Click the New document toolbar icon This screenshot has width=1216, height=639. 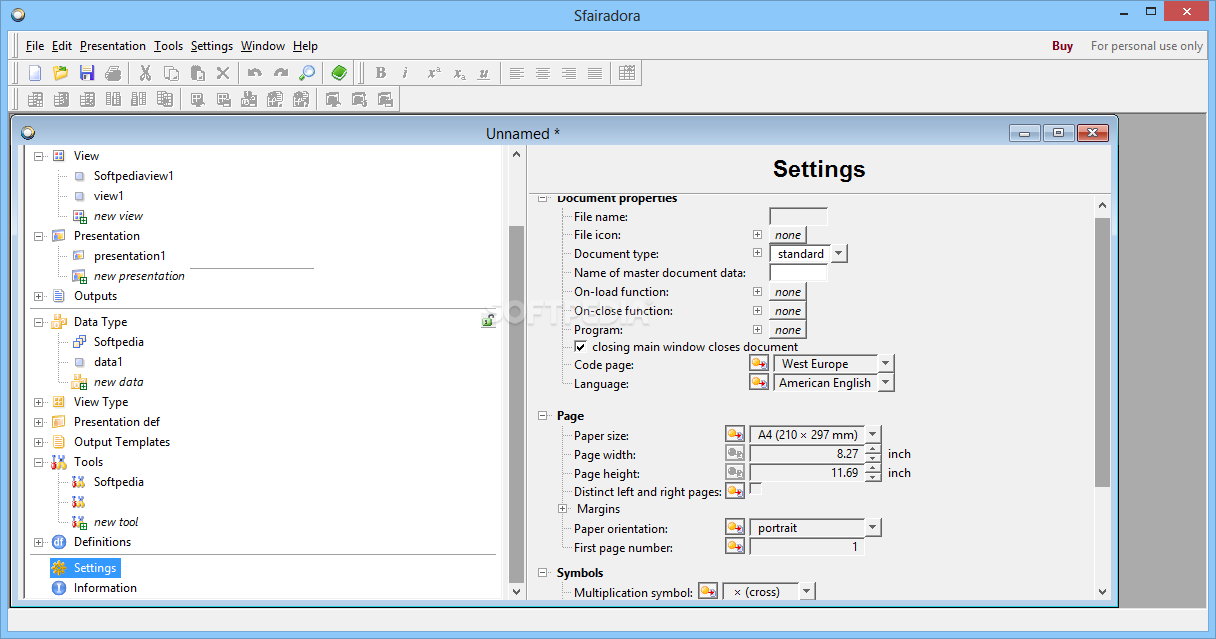(x=35, y=73)
